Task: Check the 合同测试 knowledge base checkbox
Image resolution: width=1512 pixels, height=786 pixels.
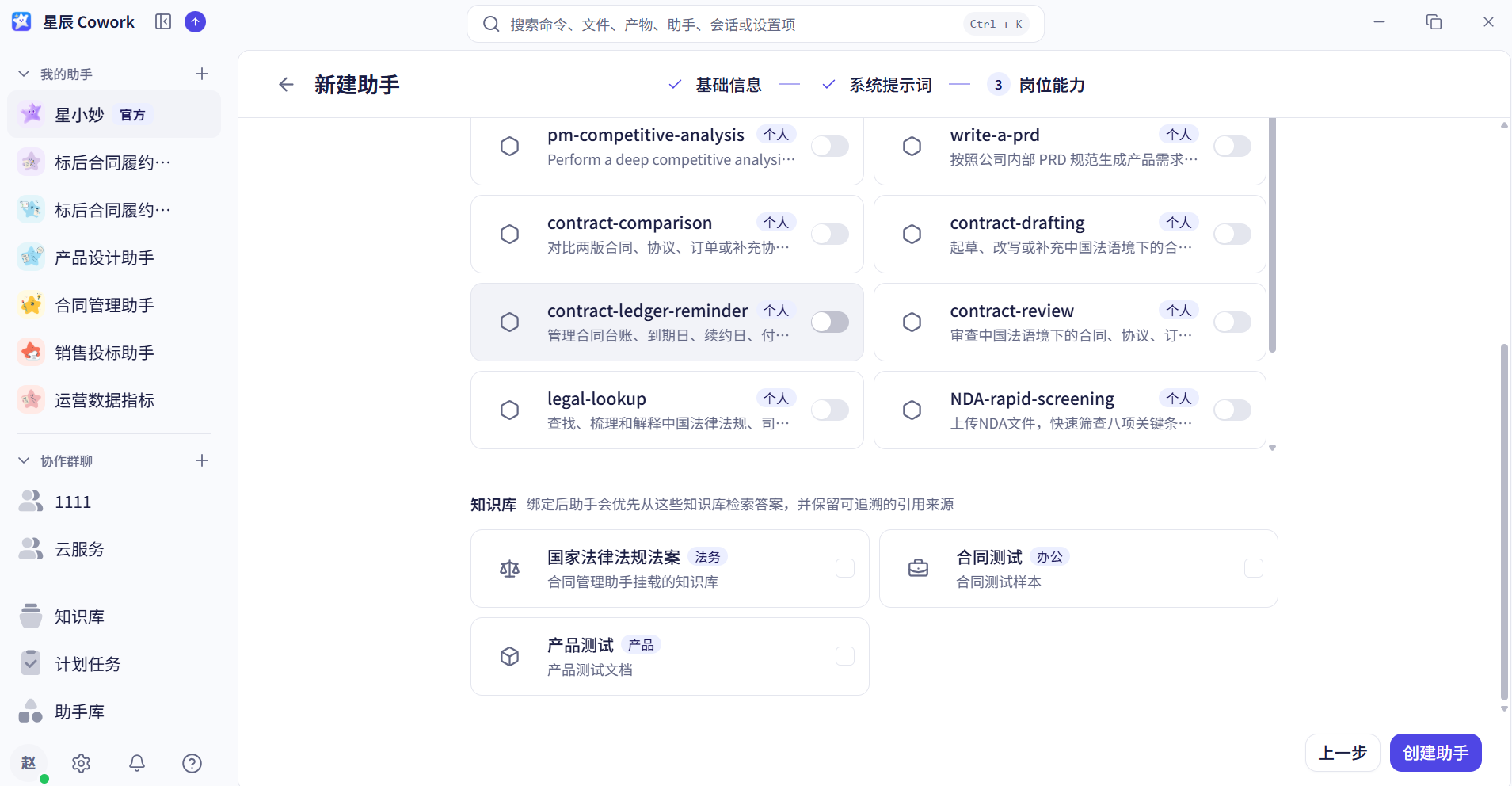Action: pos(1254,568)
